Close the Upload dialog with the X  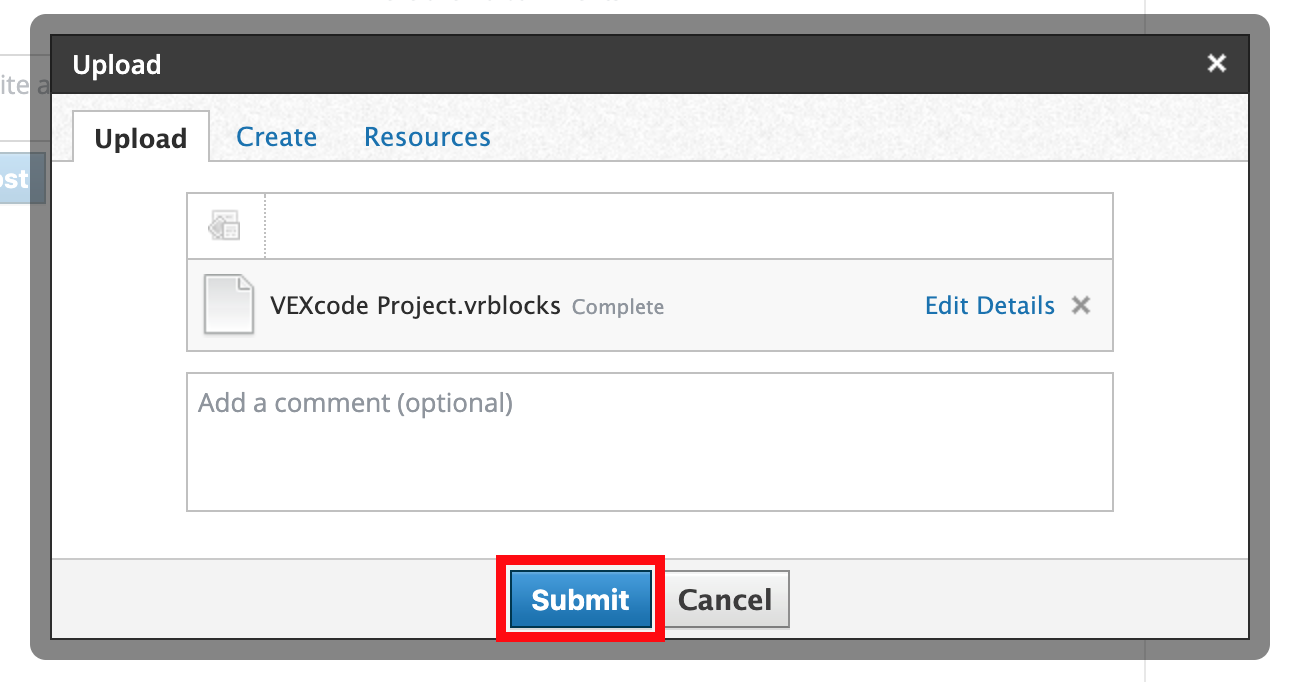(1216, 64)
